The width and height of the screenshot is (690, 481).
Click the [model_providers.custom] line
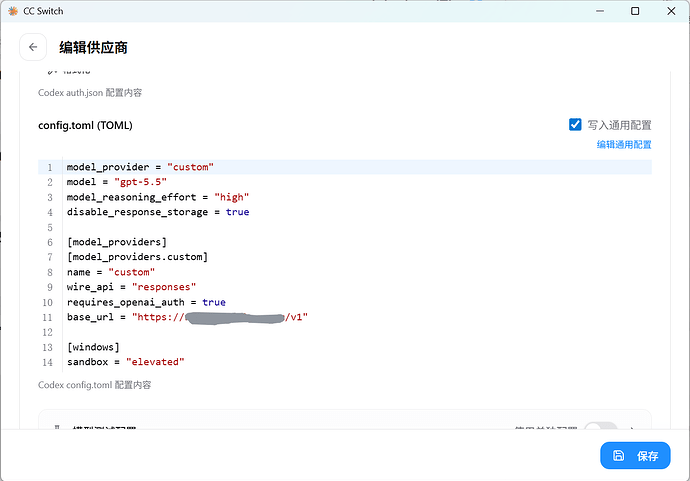tap(137, 257)
